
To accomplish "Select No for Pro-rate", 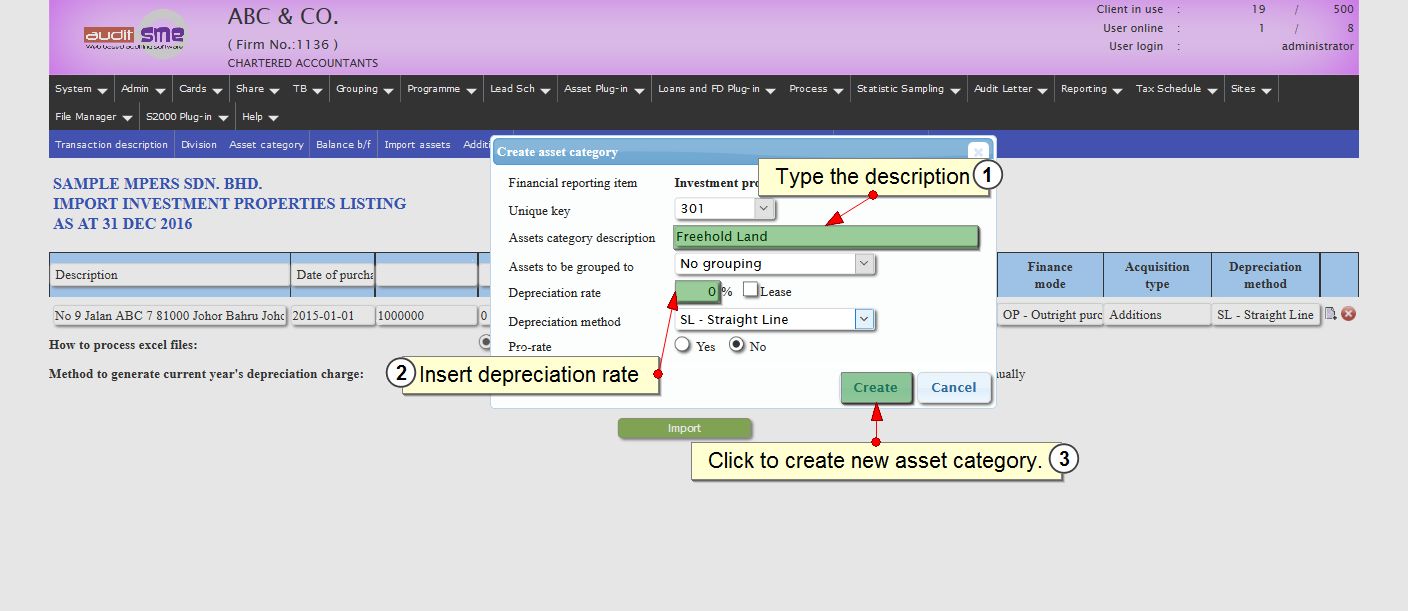I will [x=738, y=346].
